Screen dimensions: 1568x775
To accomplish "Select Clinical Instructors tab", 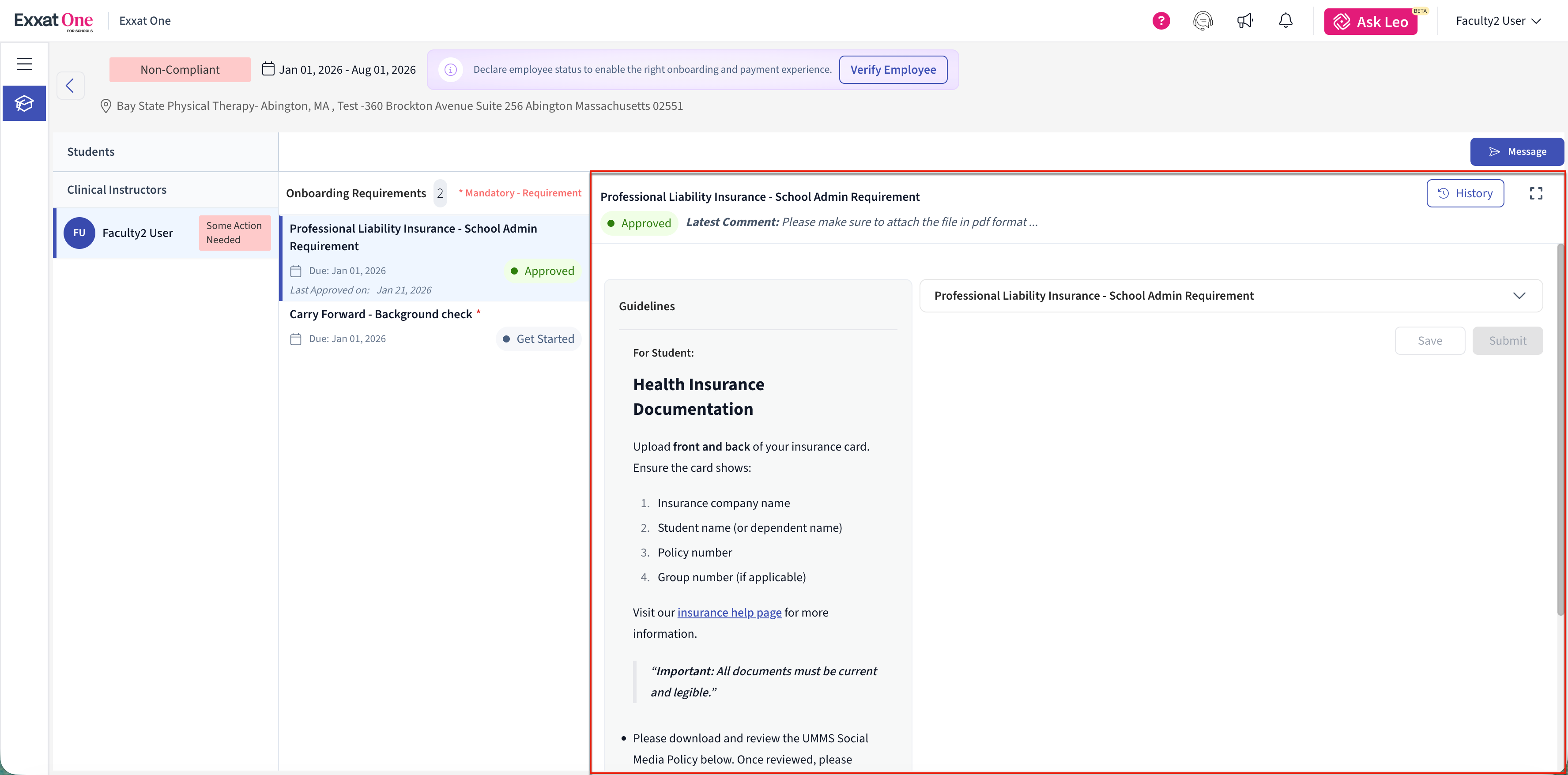I will tap(117, 189).
